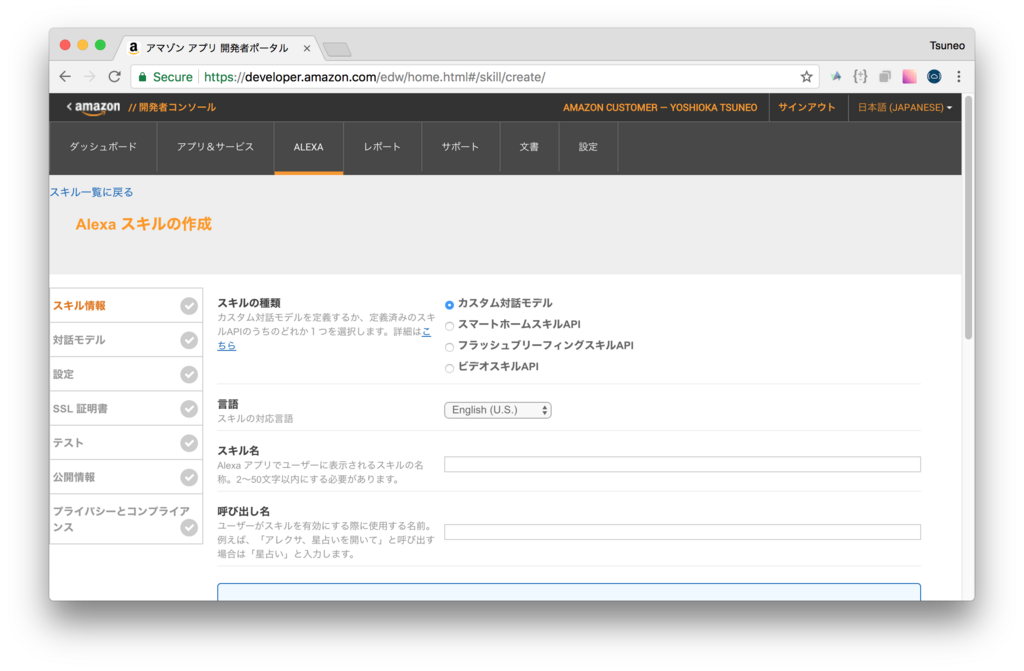Select スキル情報 in the sidebar
The height and width of the screenshot is (671, 1024).
(79, 306)
